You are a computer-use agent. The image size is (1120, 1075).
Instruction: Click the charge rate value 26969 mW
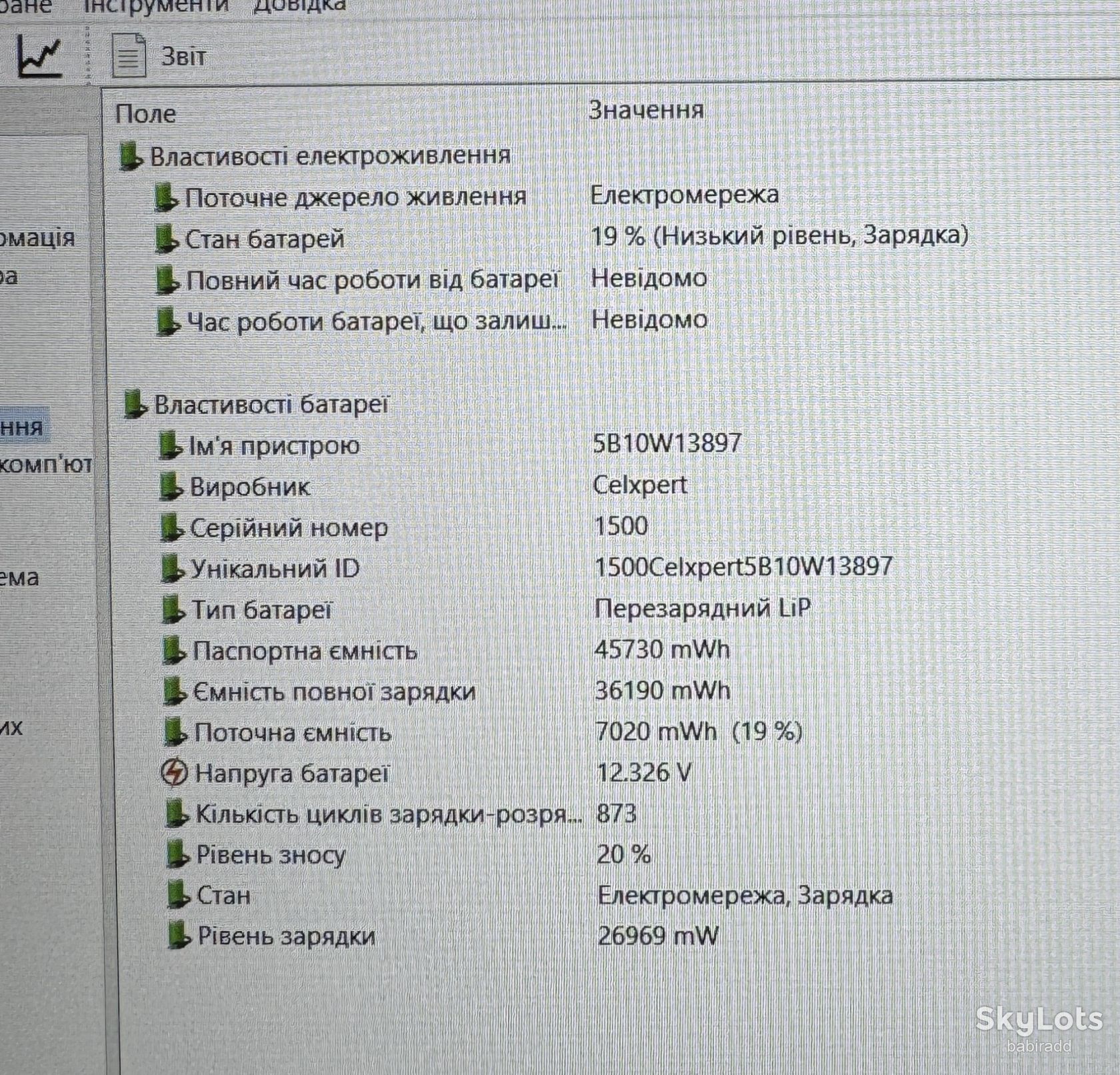tap(658, 936)
